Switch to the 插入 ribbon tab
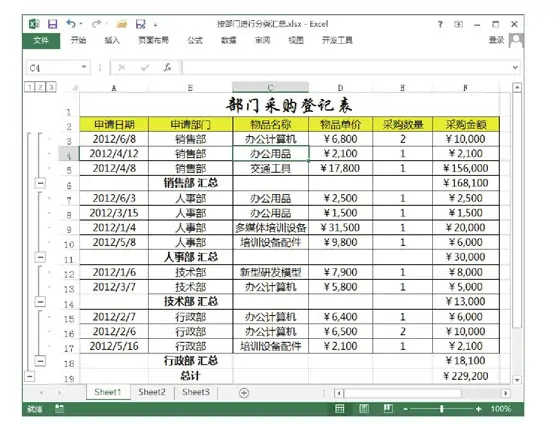560x424 pixels. pyautogui.click(x=112, y=40)
